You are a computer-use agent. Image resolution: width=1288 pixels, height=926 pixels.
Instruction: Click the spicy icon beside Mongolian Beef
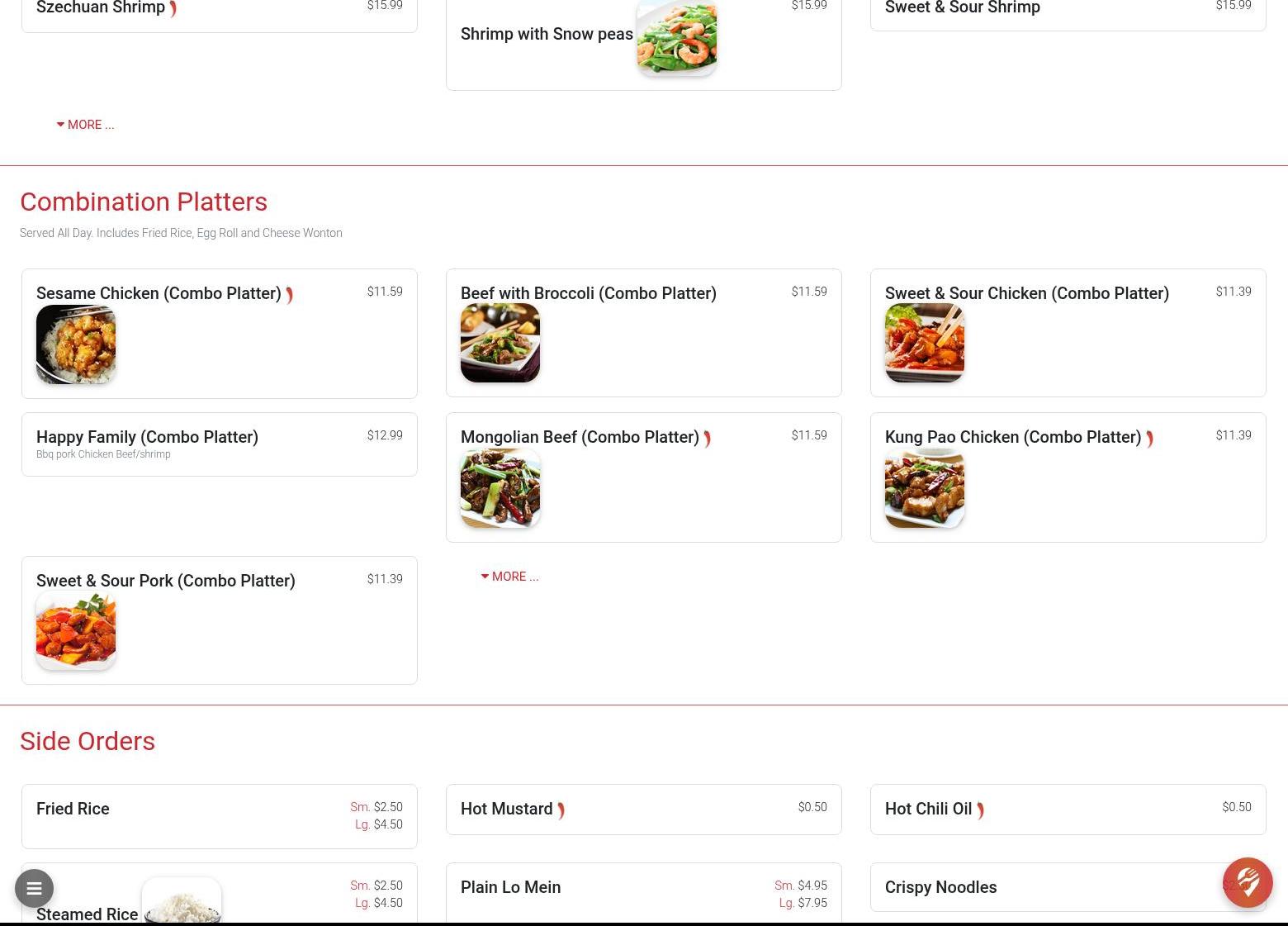[x=708, y=439]
